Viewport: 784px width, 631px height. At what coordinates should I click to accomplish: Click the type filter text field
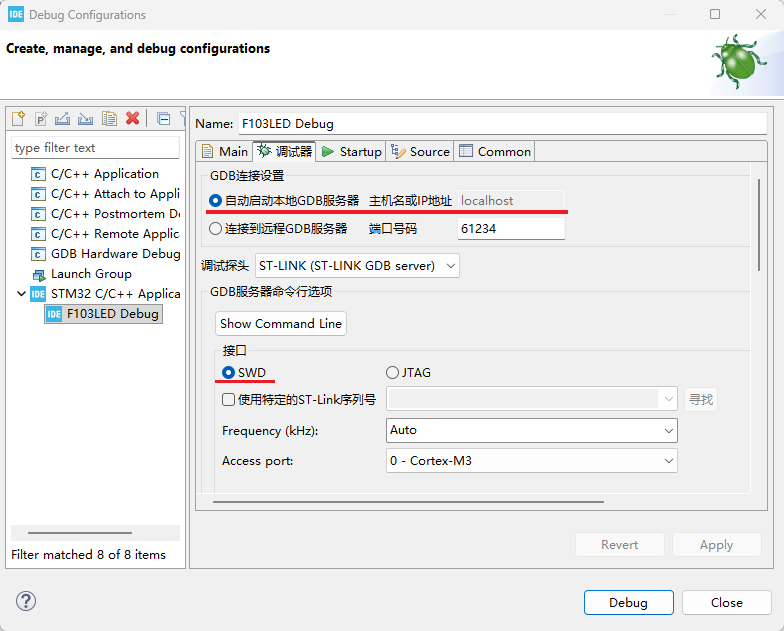coord(95,148)
